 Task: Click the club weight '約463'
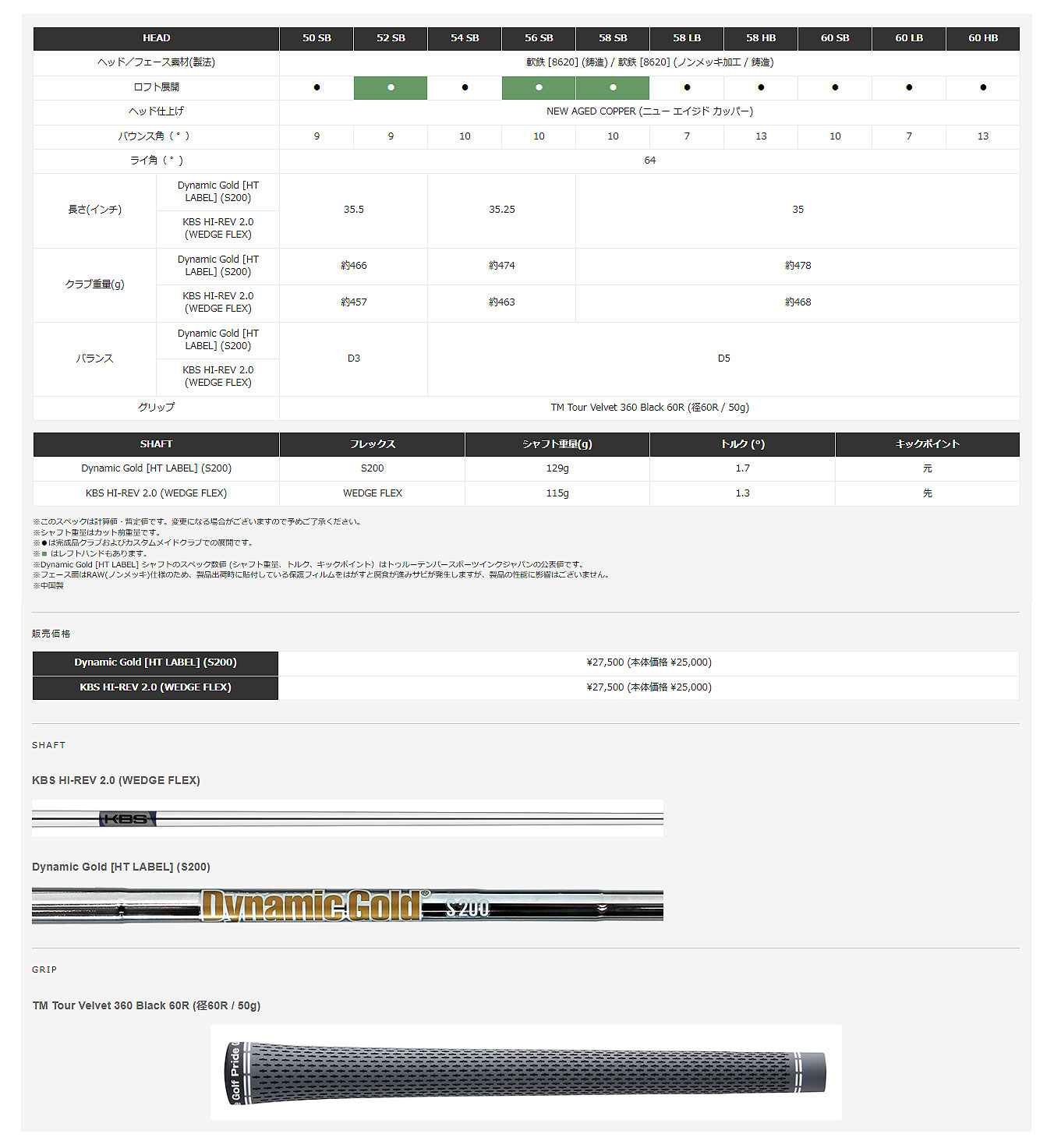pos(502,302)
